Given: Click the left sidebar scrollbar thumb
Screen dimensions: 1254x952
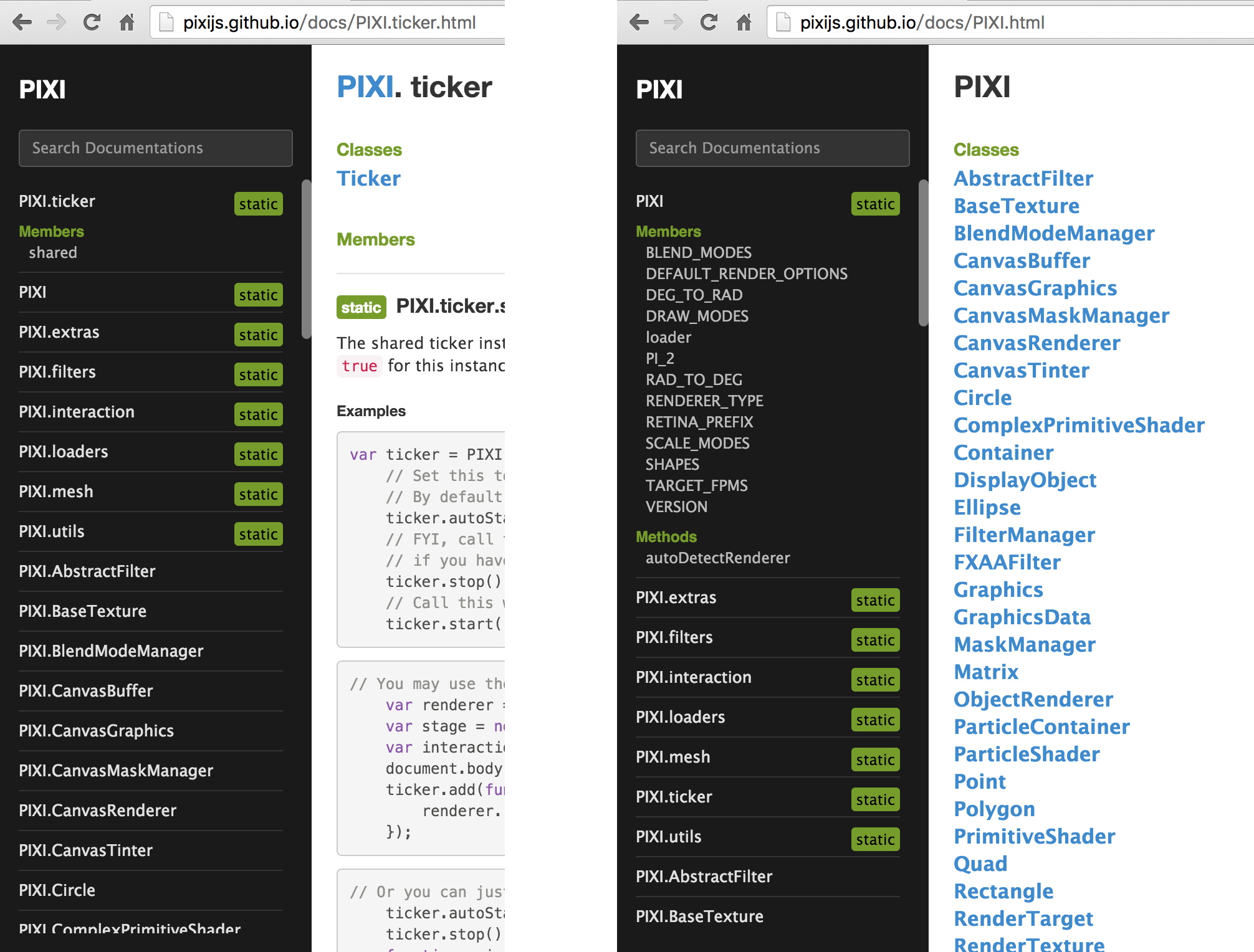Looking at the screenshot, I should tap(306, 259).
